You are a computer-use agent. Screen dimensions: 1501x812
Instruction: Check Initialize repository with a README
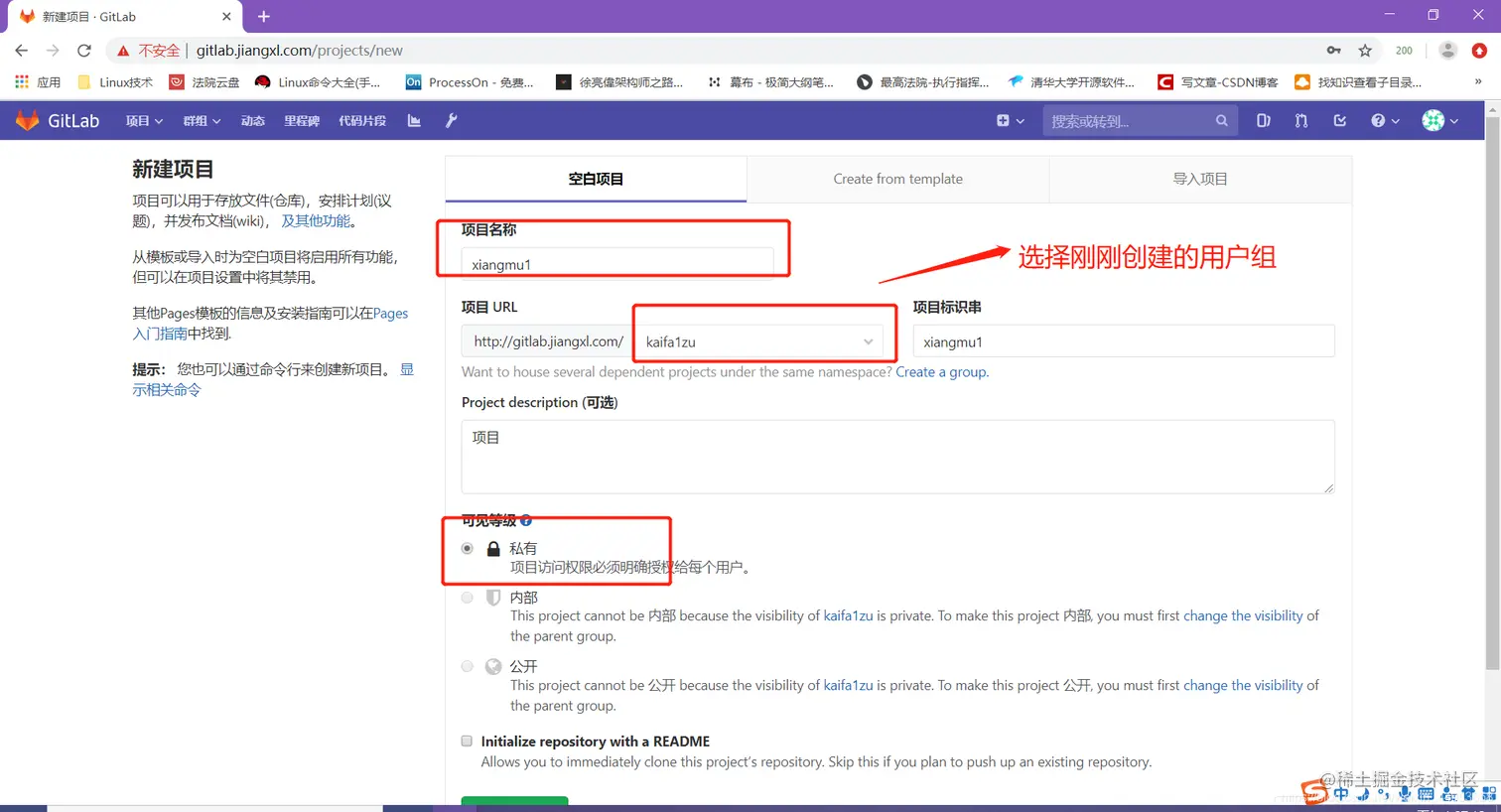pos(467,741)
